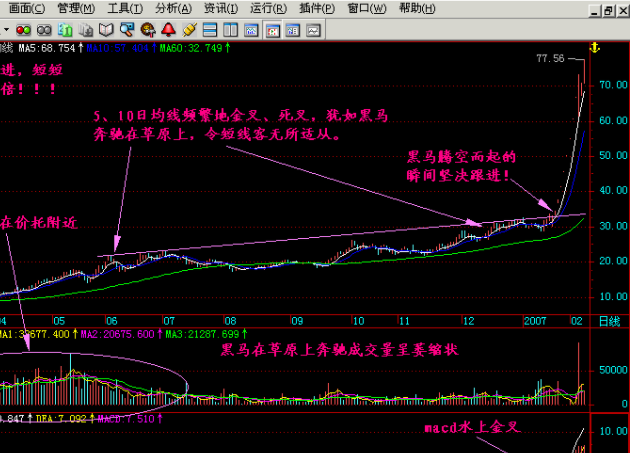The width and height of the screenshot is (631, 453).
Task: Click the gray trend chart window icon
Action: coord(313,31)
